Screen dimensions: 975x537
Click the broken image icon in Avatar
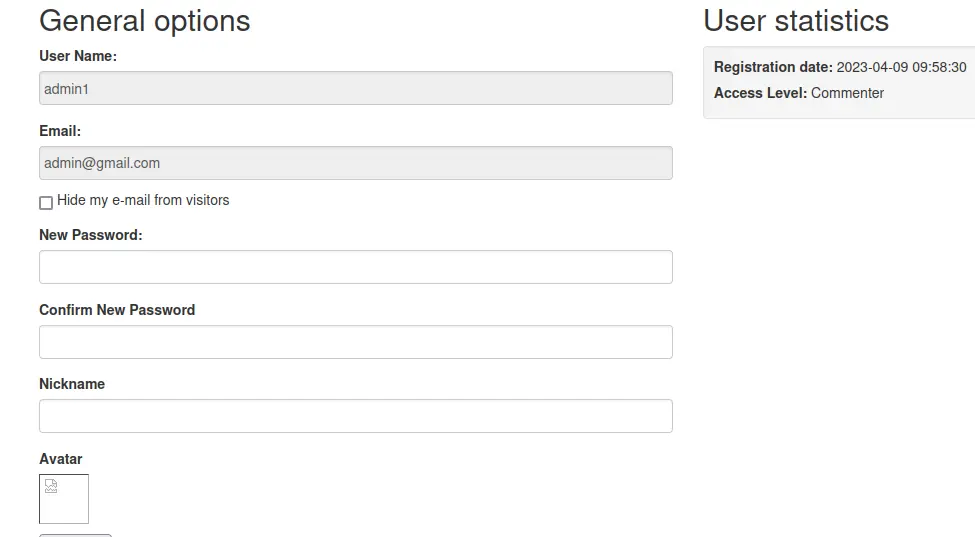click(51, 487)
